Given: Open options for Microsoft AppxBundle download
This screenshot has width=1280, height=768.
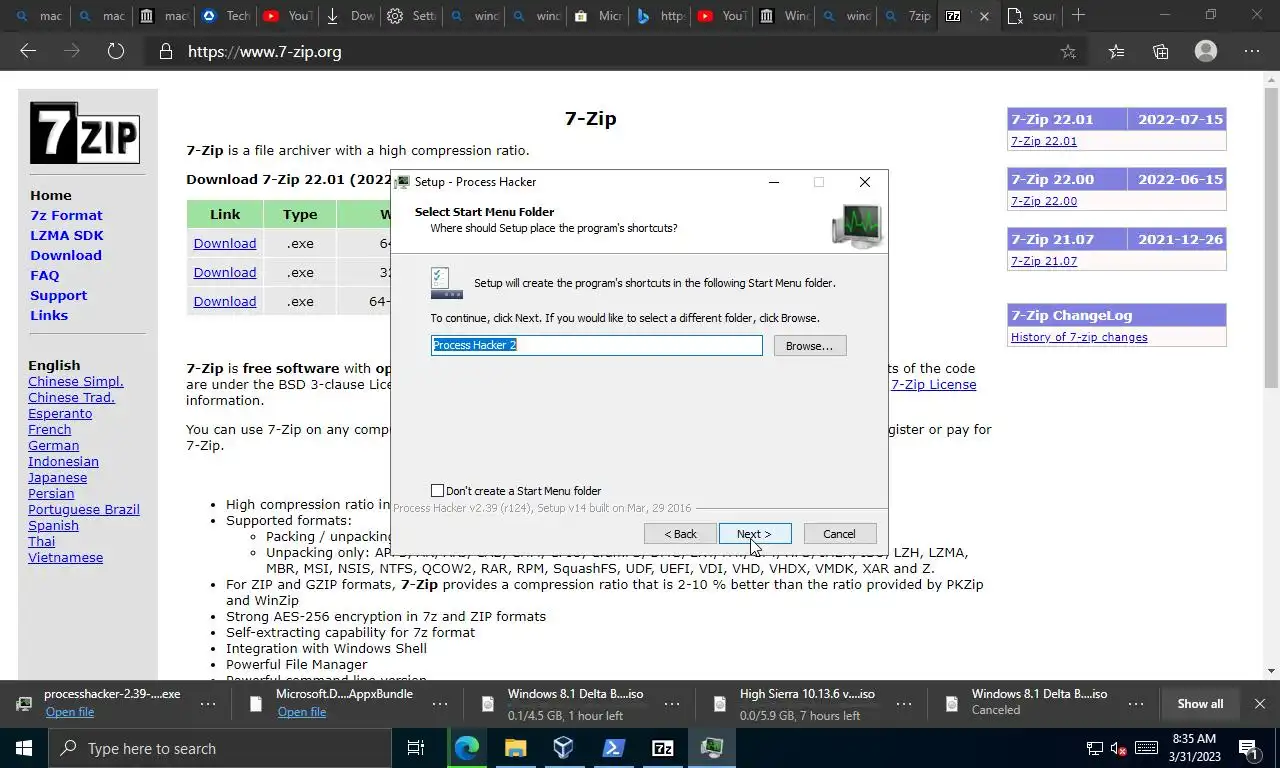Looking at the screenshot, I should (x=440, y=704).
